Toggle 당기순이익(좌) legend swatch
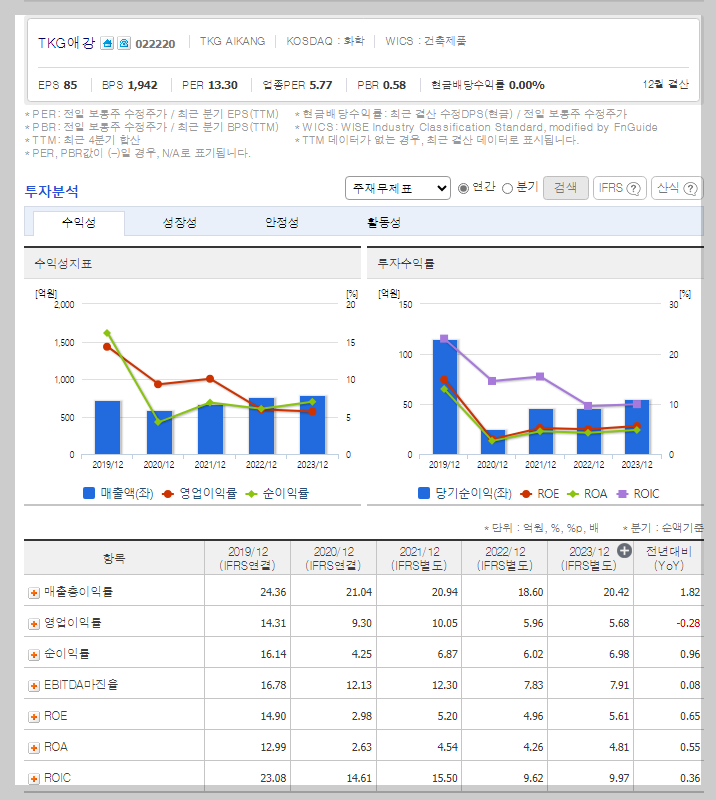This screenshot has height=800, width=716. [x=424, y=493]
